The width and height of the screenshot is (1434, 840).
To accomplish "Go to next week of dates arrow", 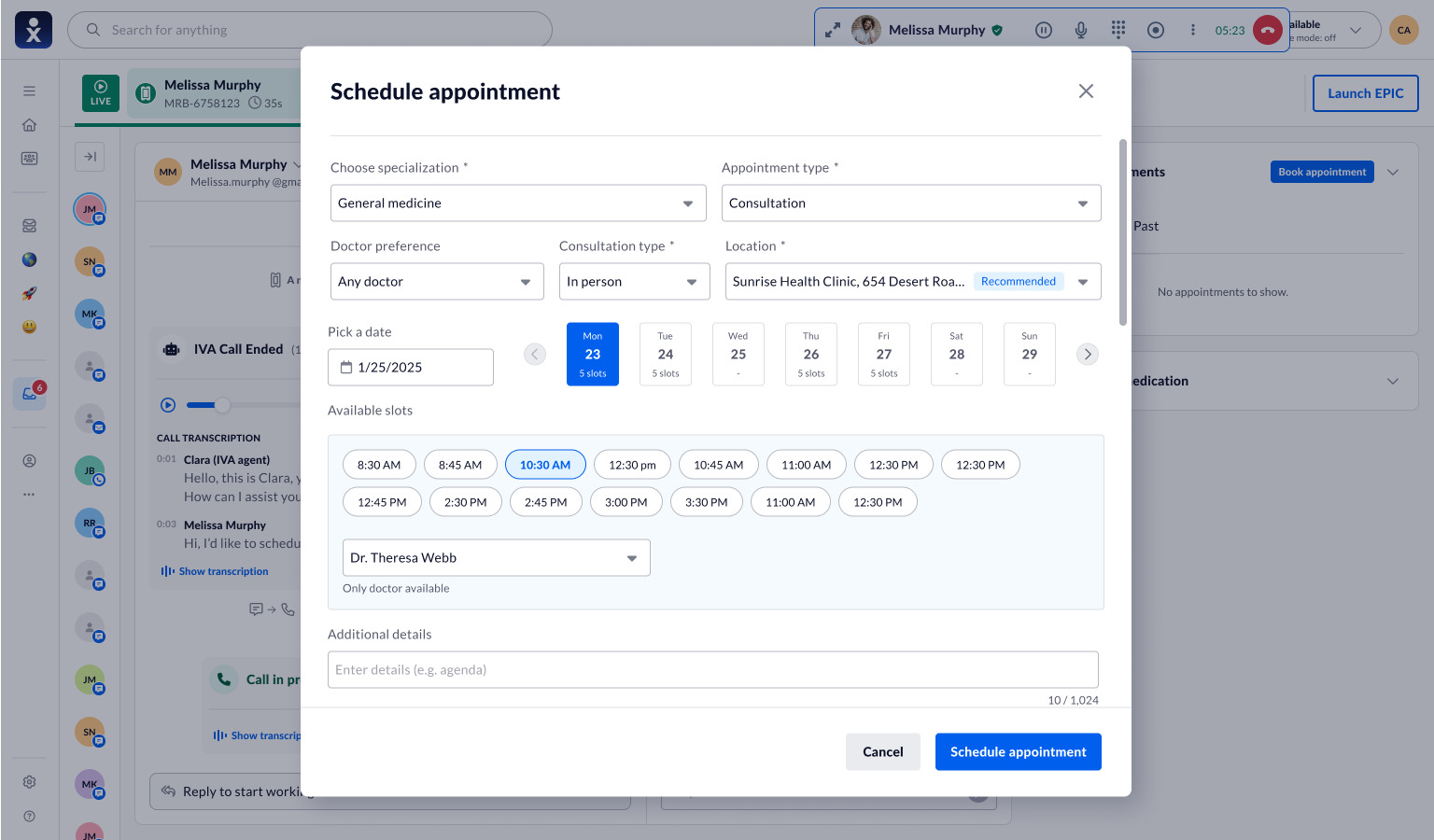I will 1088,355.
